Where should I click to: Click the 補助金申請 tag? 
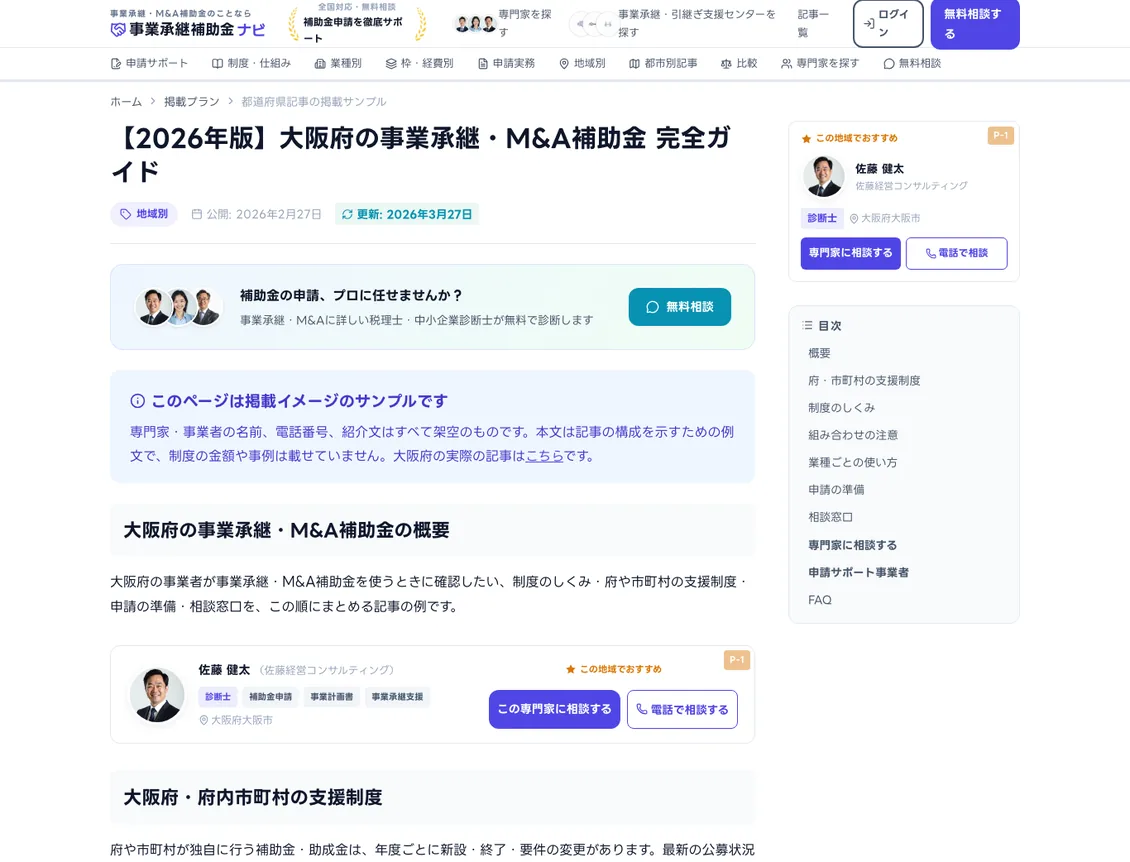[x=270, y=697]
